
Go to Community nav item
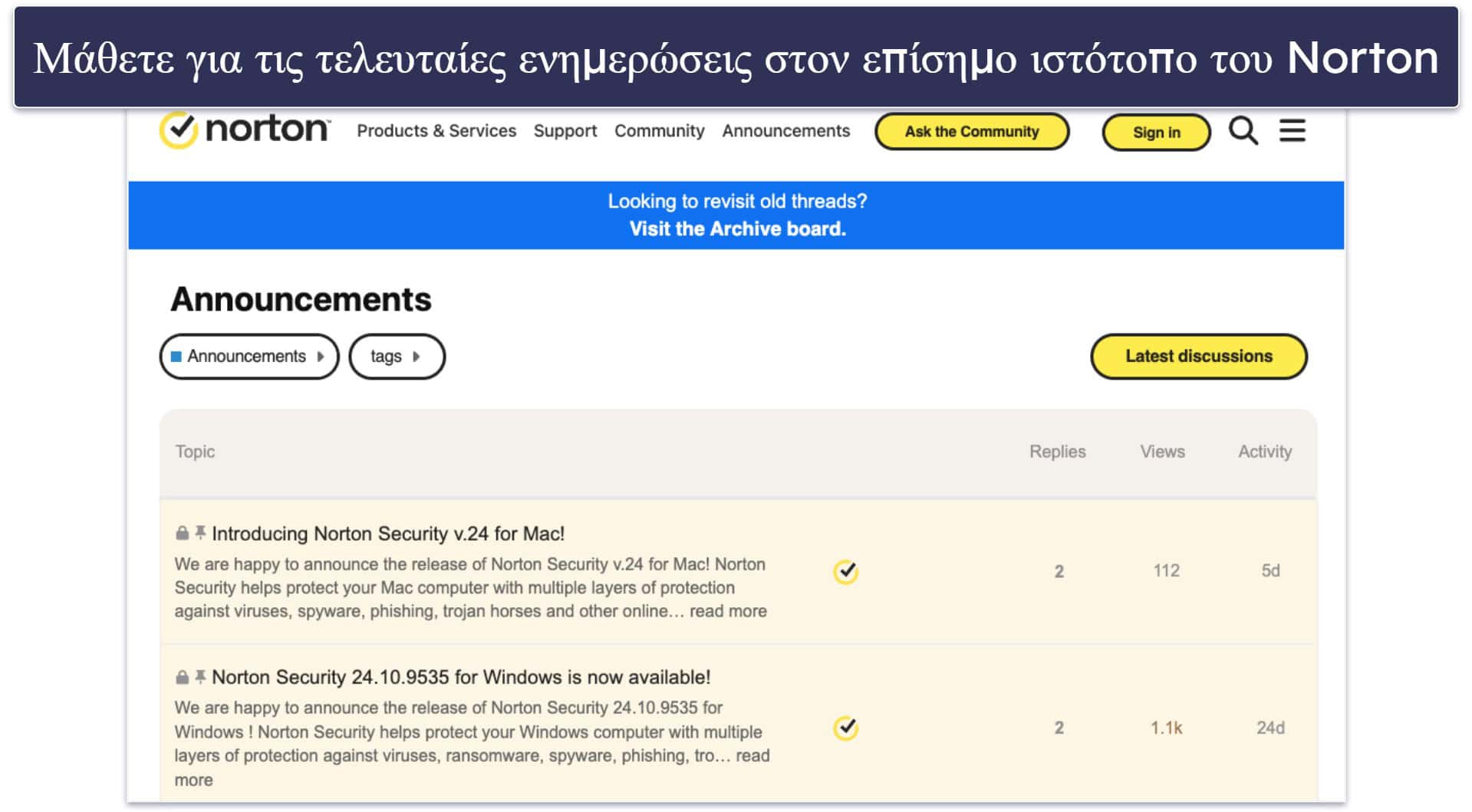point(660,131)
